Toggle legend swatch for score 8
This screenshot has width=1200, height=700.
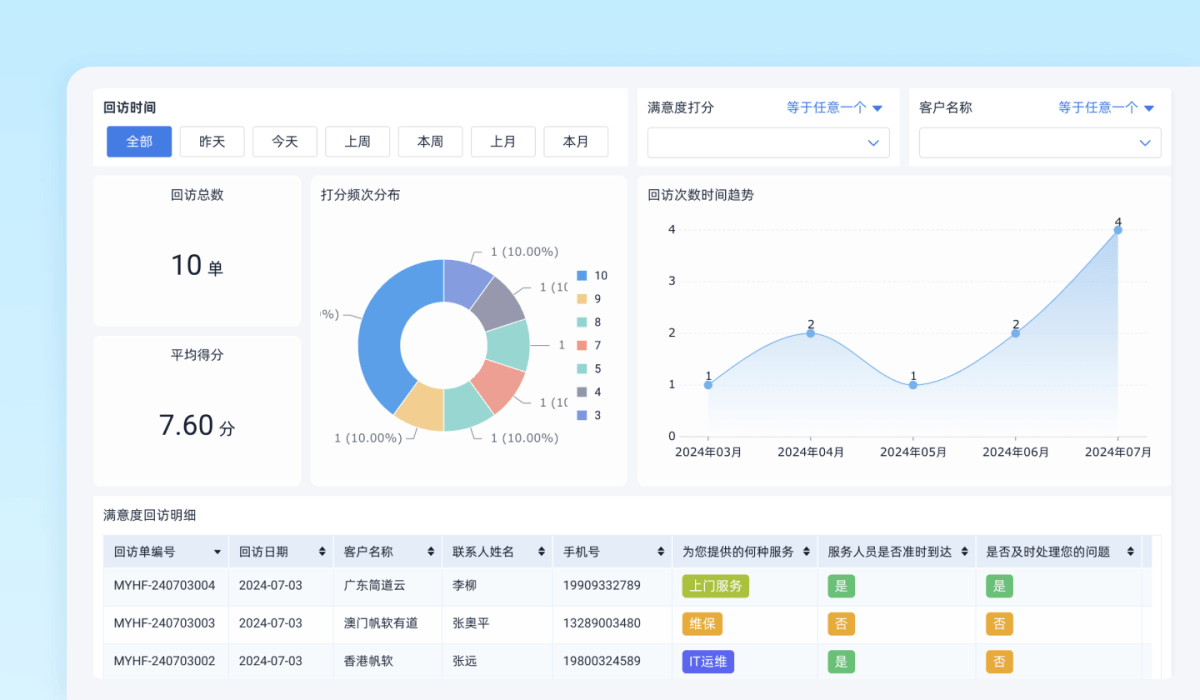point(582,322)
